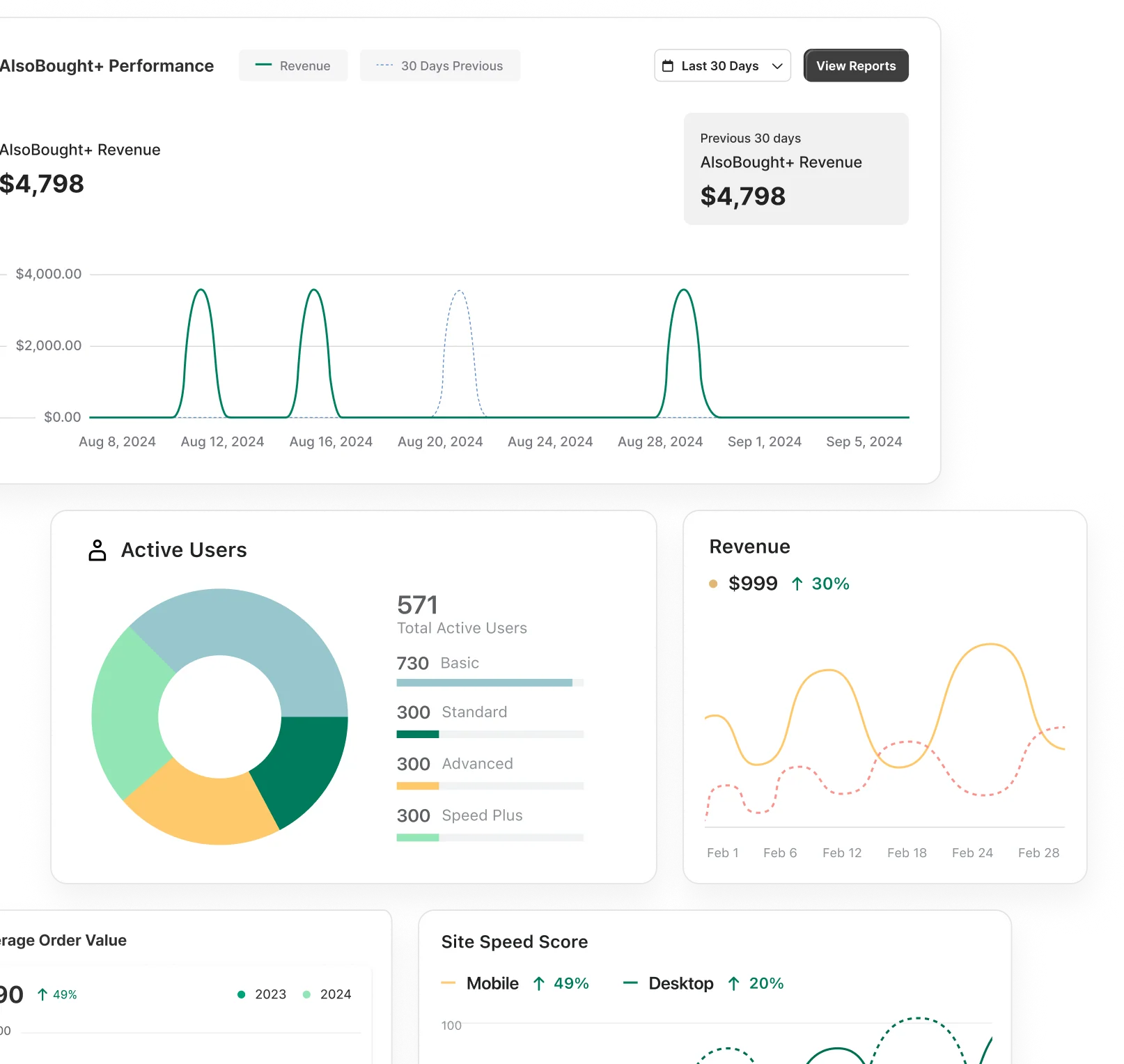The image size is (1124, 1064).
Task: Click the Advanced users progress bar
Action: point(490,785)
